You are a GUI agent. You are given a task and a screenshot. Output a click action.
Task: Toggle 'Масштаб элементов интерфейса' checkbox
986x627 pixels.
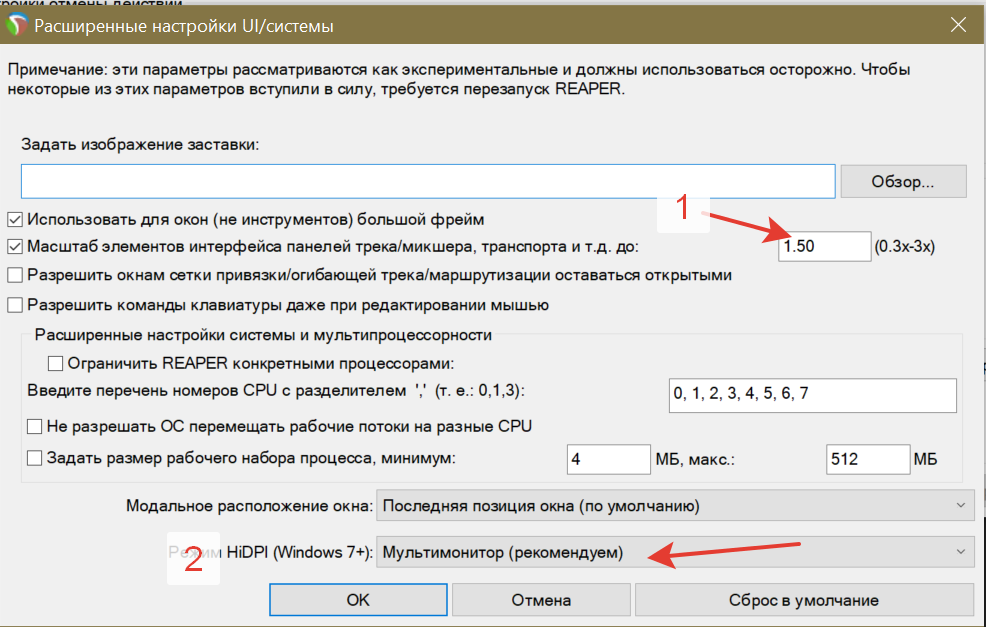(x=15, y=247)
